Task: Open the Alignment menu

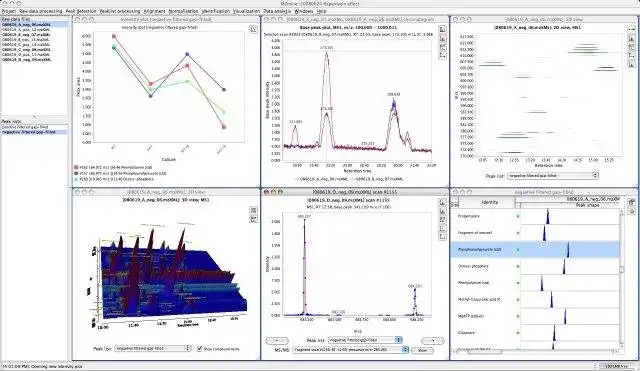Action: [154, 11]
